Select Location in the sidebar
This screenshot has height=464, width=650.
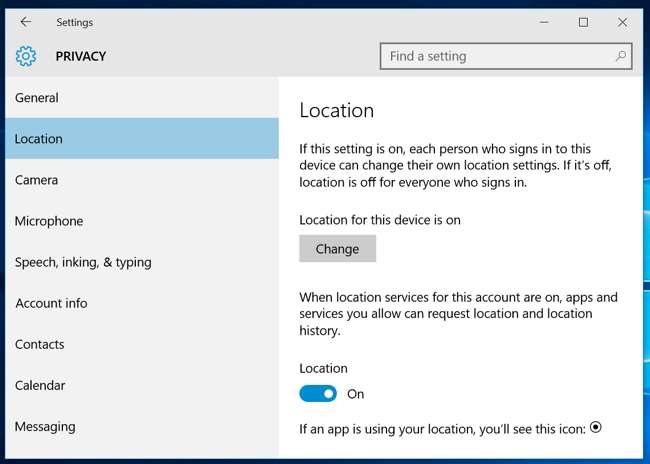tap(39, 139)
